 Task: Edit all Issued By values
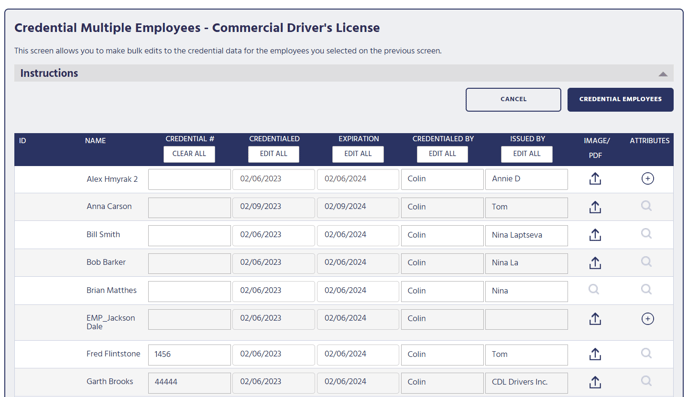coord(527,154)
